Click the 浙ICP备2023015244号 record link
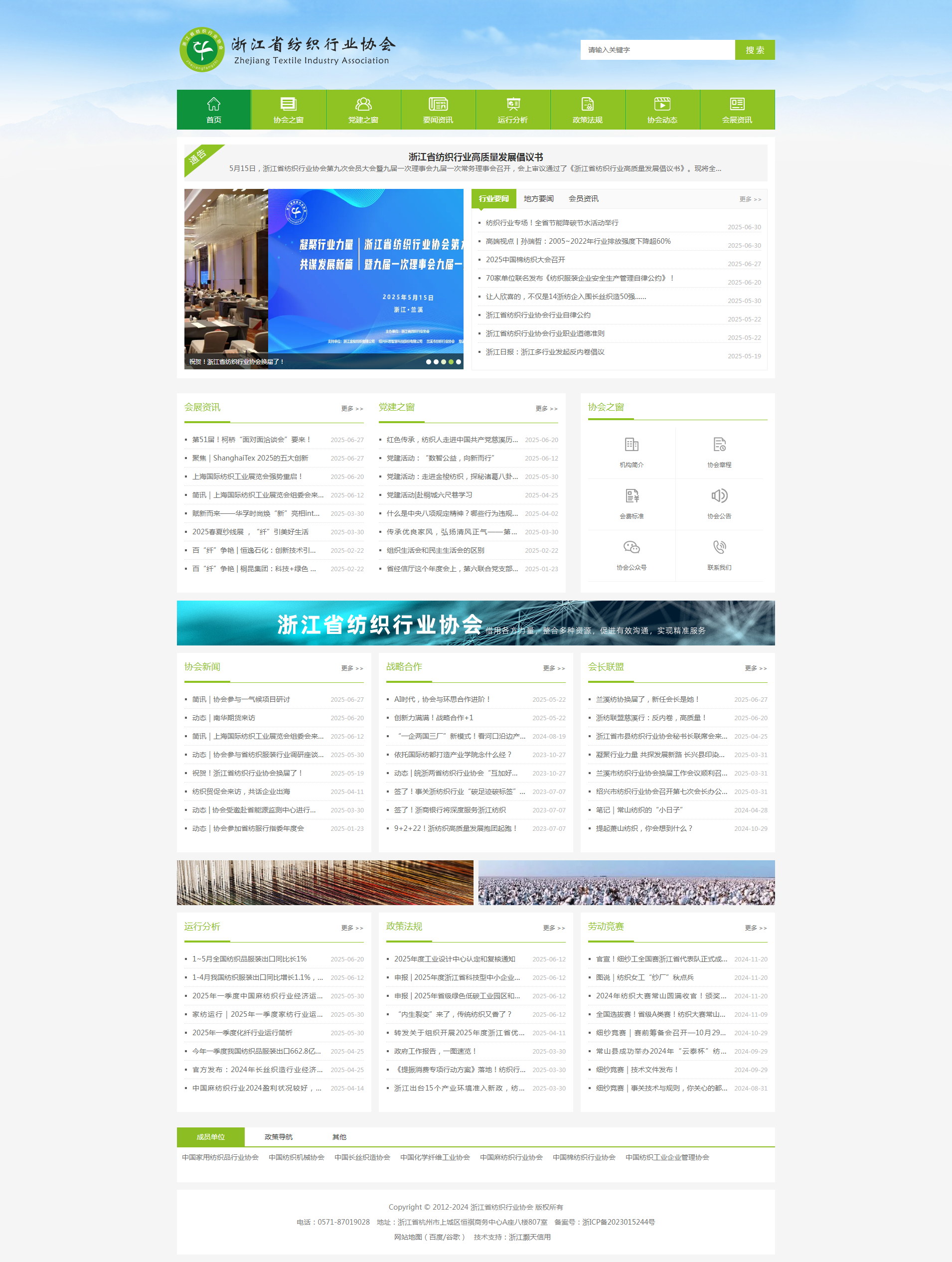 619,1222
